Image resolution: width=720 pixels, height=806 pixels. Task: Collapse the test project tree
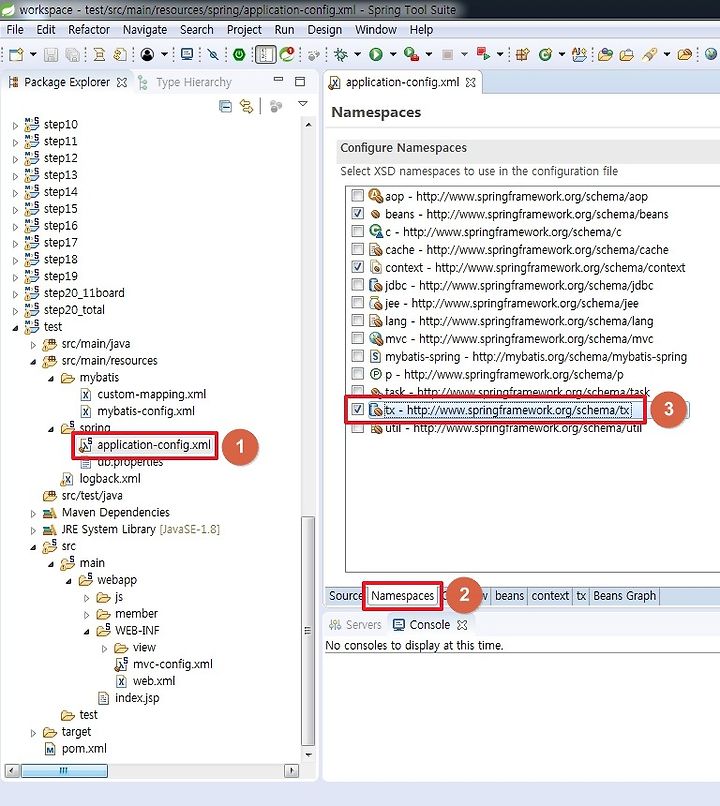[15, 327]
